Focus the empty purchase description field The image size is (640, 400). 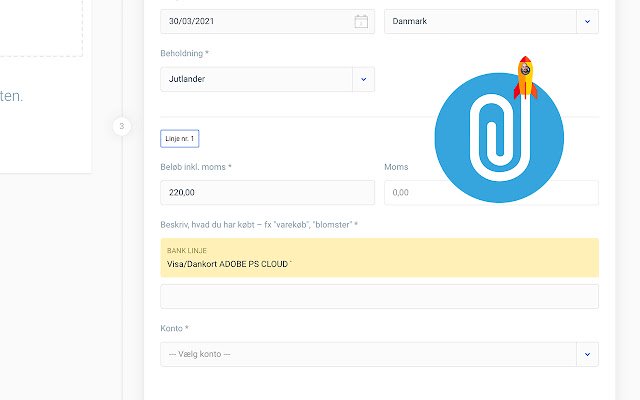pos(380,296)
